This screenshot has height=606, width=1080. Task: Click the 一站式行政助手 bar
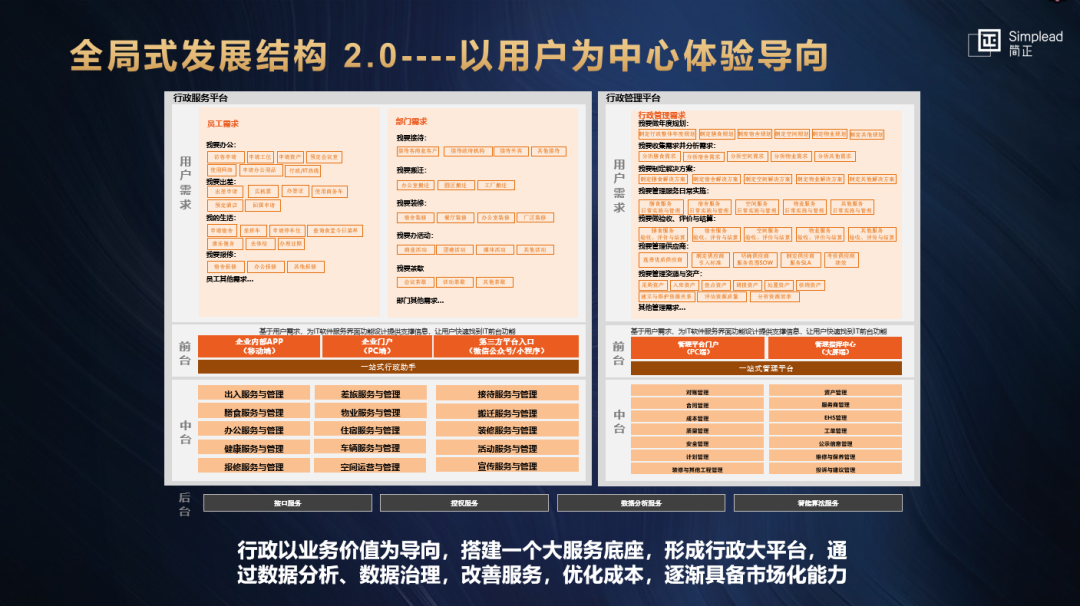point(388,367)
